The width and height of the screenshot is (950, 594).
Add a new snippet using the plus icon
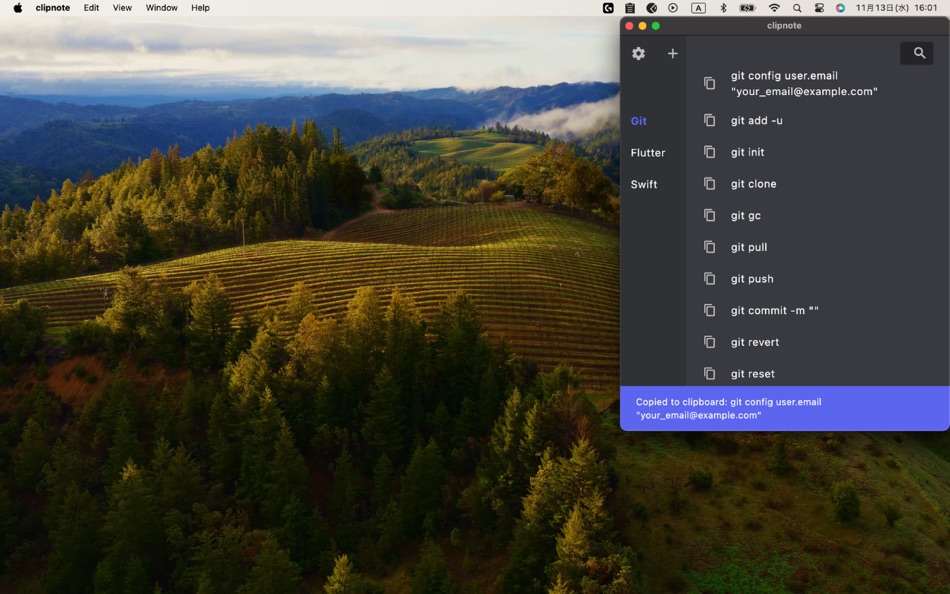(x=672, y=53)
